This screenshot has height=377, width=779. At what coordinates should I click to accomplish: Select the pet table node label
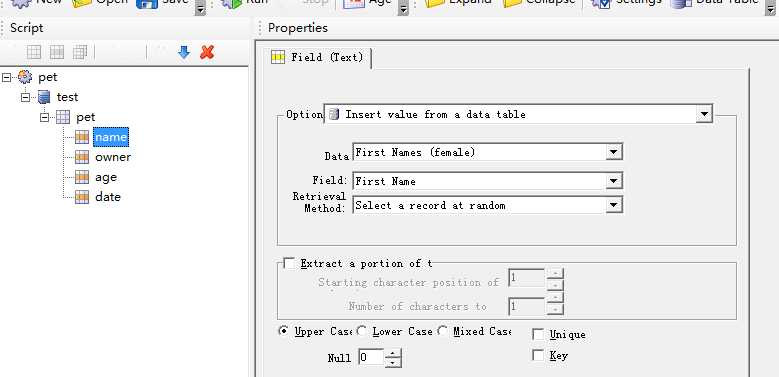click(85, 117)
